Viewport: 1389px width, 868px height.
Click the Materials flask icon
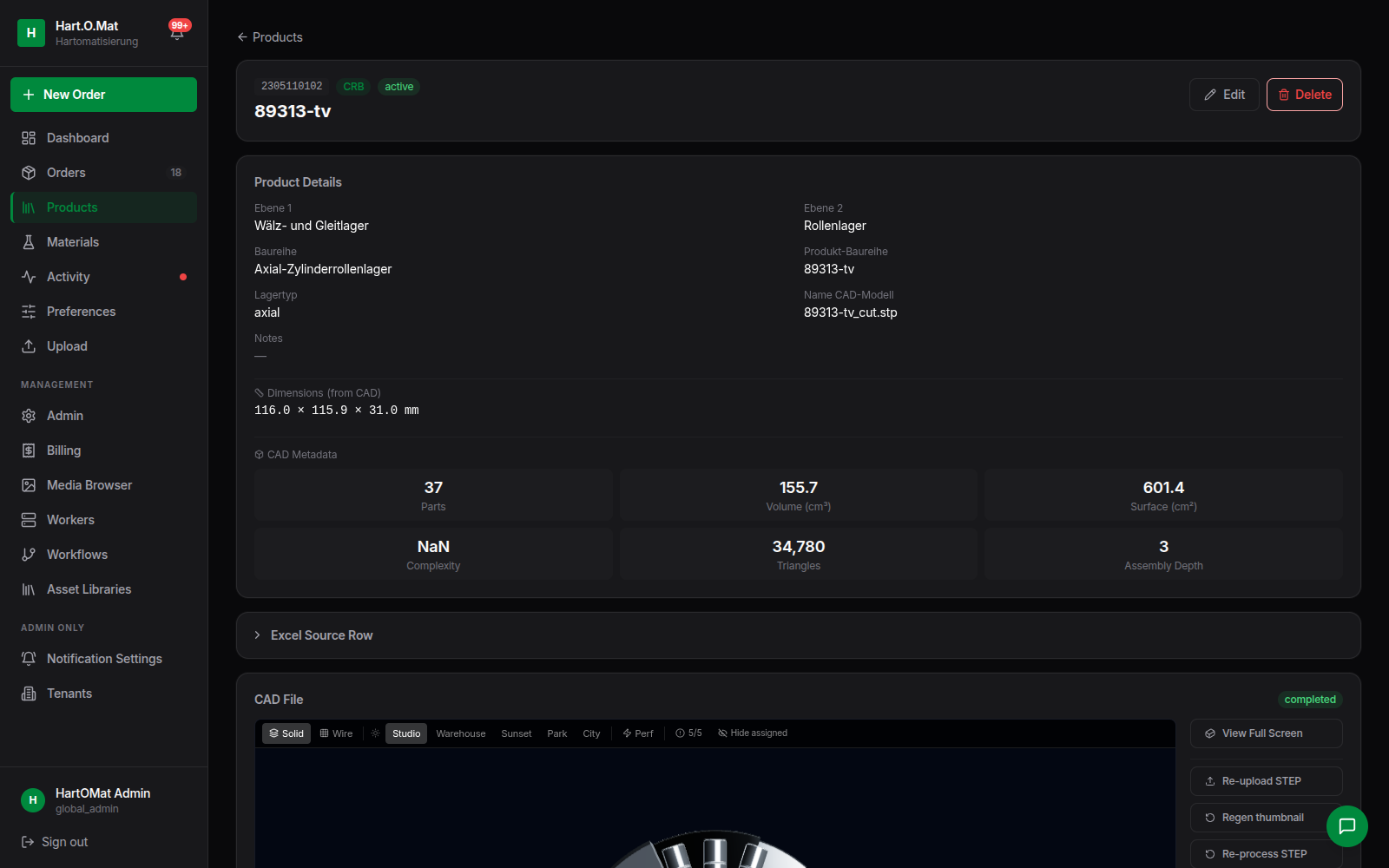click(x=29, y=242)
